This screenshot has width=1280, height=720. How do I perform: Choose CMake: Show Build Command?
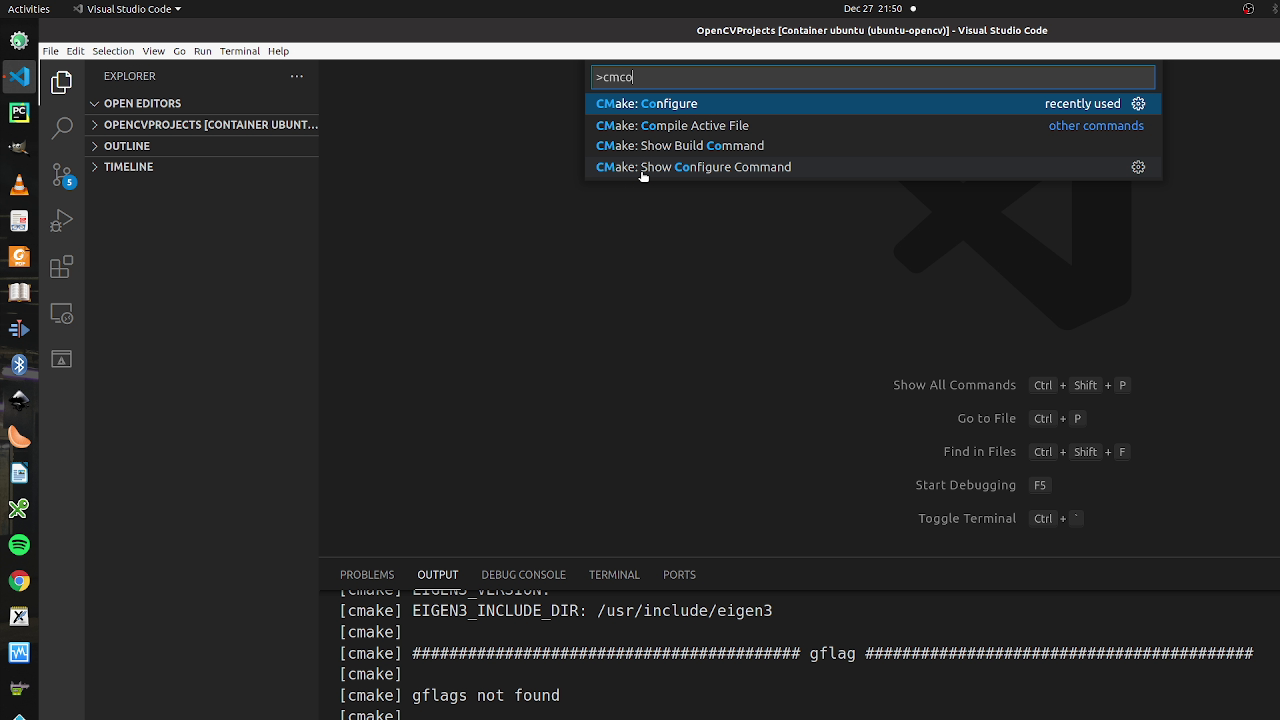coord(680,146)
